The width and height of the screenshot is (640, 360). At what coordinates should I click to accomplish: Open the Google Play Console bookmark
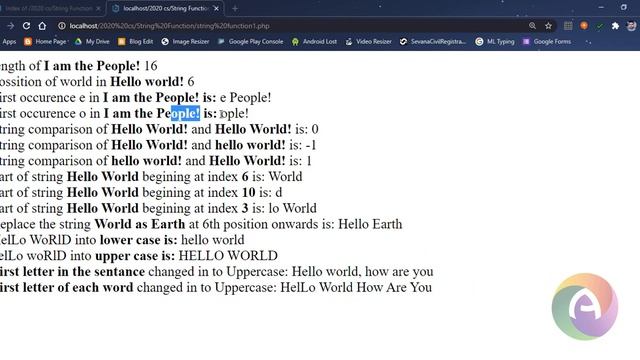(x=250, y=42)
